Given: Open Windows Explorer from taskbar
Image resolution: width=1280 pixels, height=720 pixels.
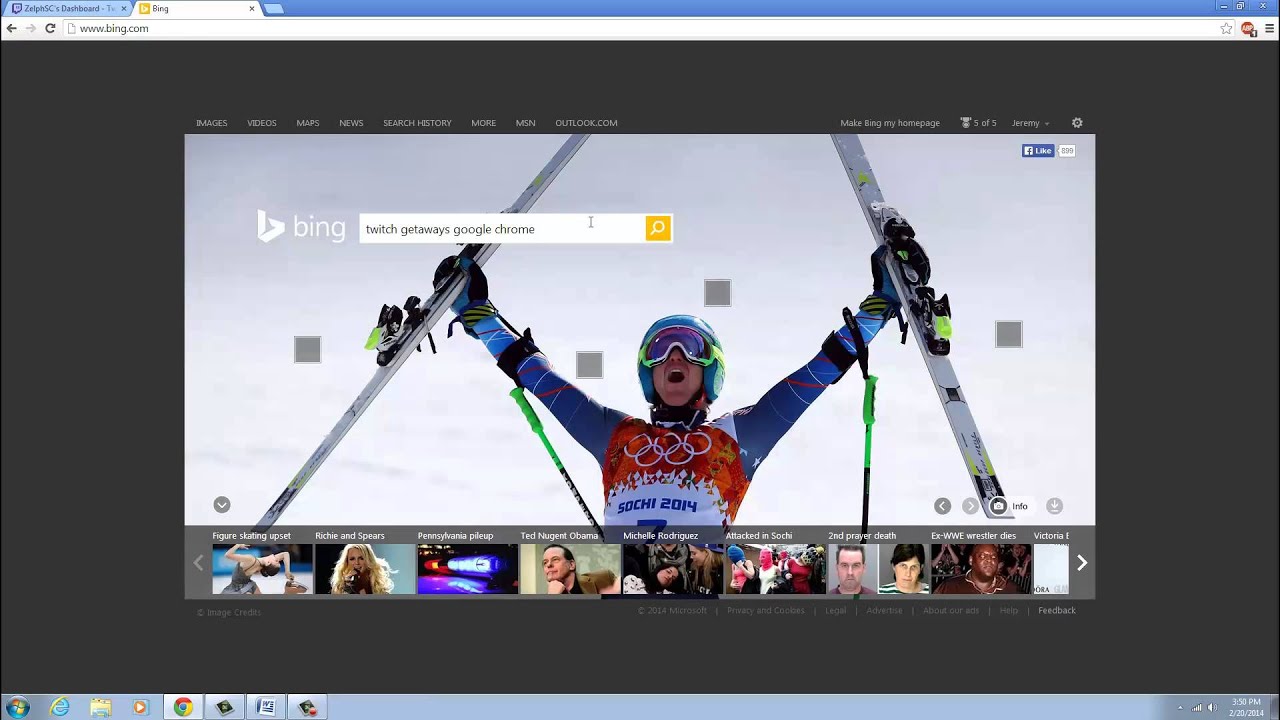Looking at the screenshot, I should click(101, 707).
